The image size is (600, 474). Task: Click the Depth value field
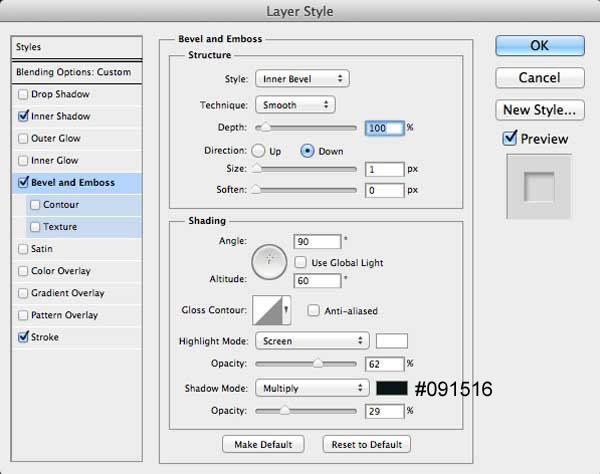point(385,128)
